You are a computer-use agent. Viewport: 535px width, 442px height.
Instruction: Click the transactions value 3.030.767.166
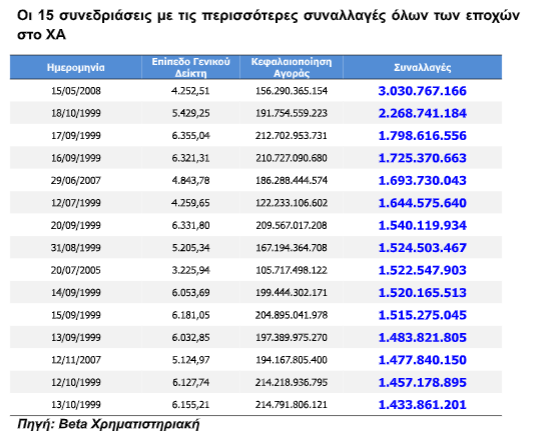[422, 91]
